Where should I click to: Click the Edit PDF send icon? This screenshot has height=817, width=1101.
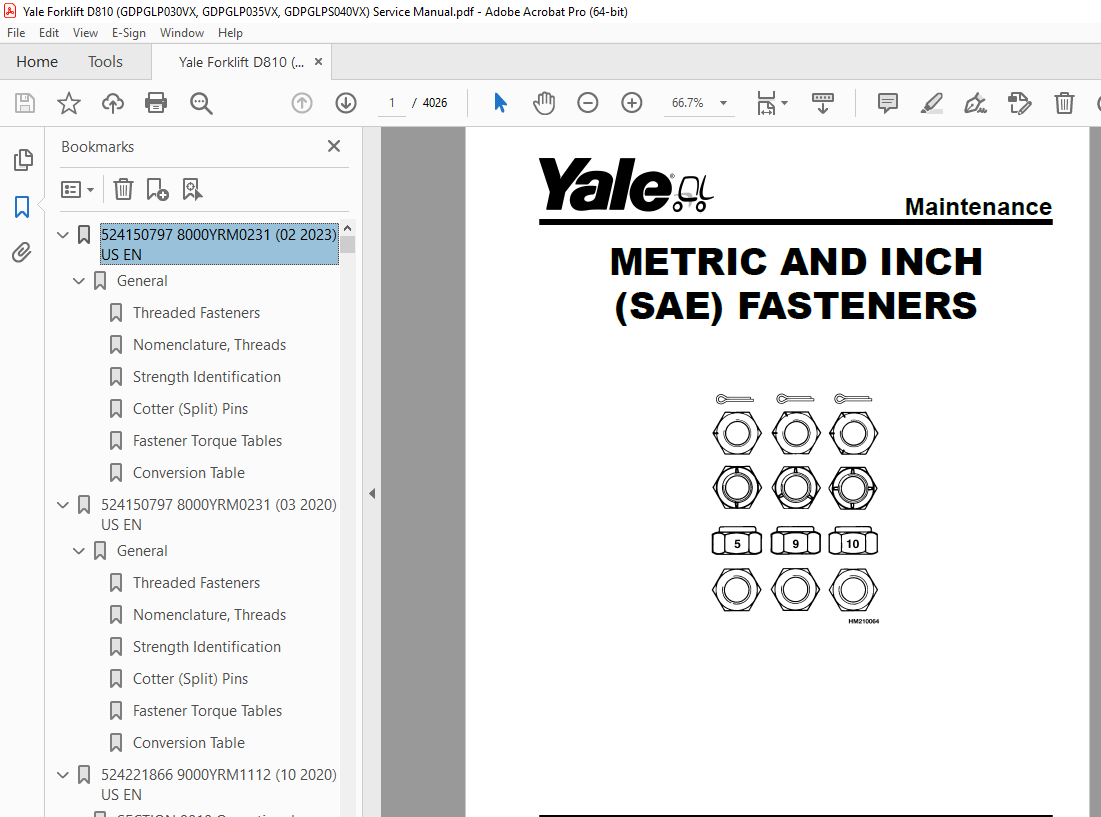coord(1020,103)
